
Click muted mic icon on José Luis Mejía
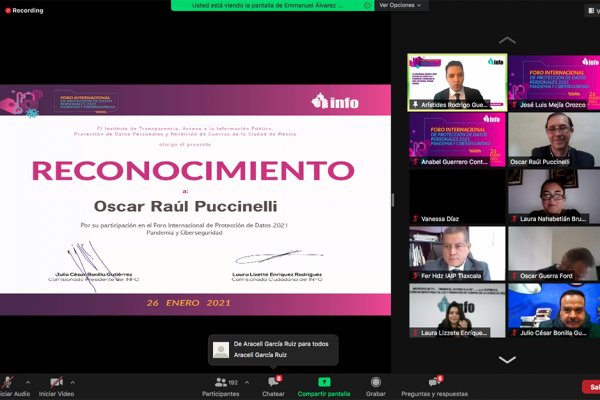[x=514, y=104]
